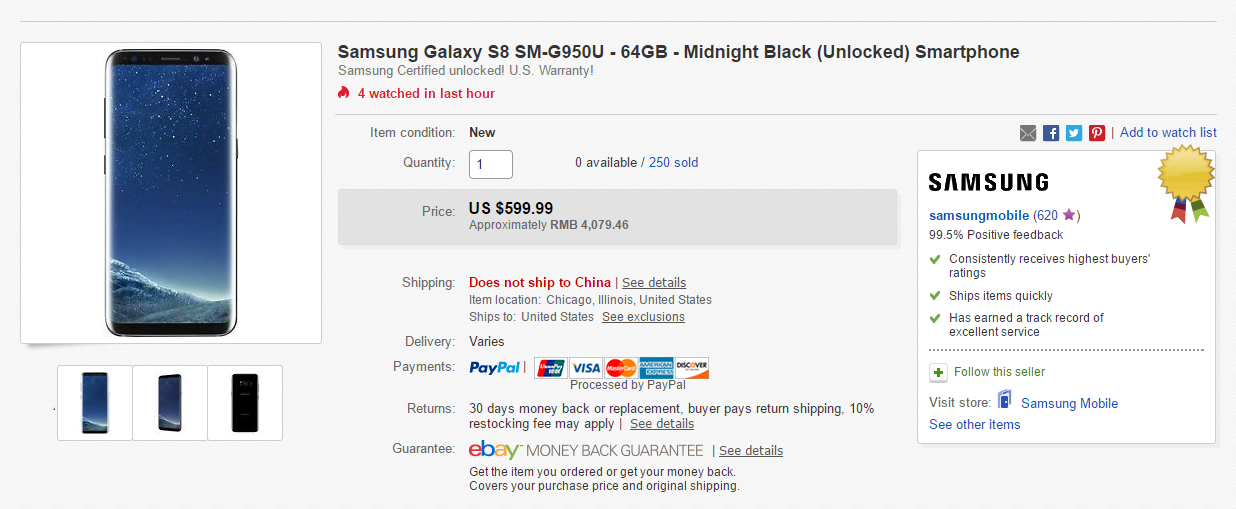Visit the samsungmobile seller profile

pos(978,215)
